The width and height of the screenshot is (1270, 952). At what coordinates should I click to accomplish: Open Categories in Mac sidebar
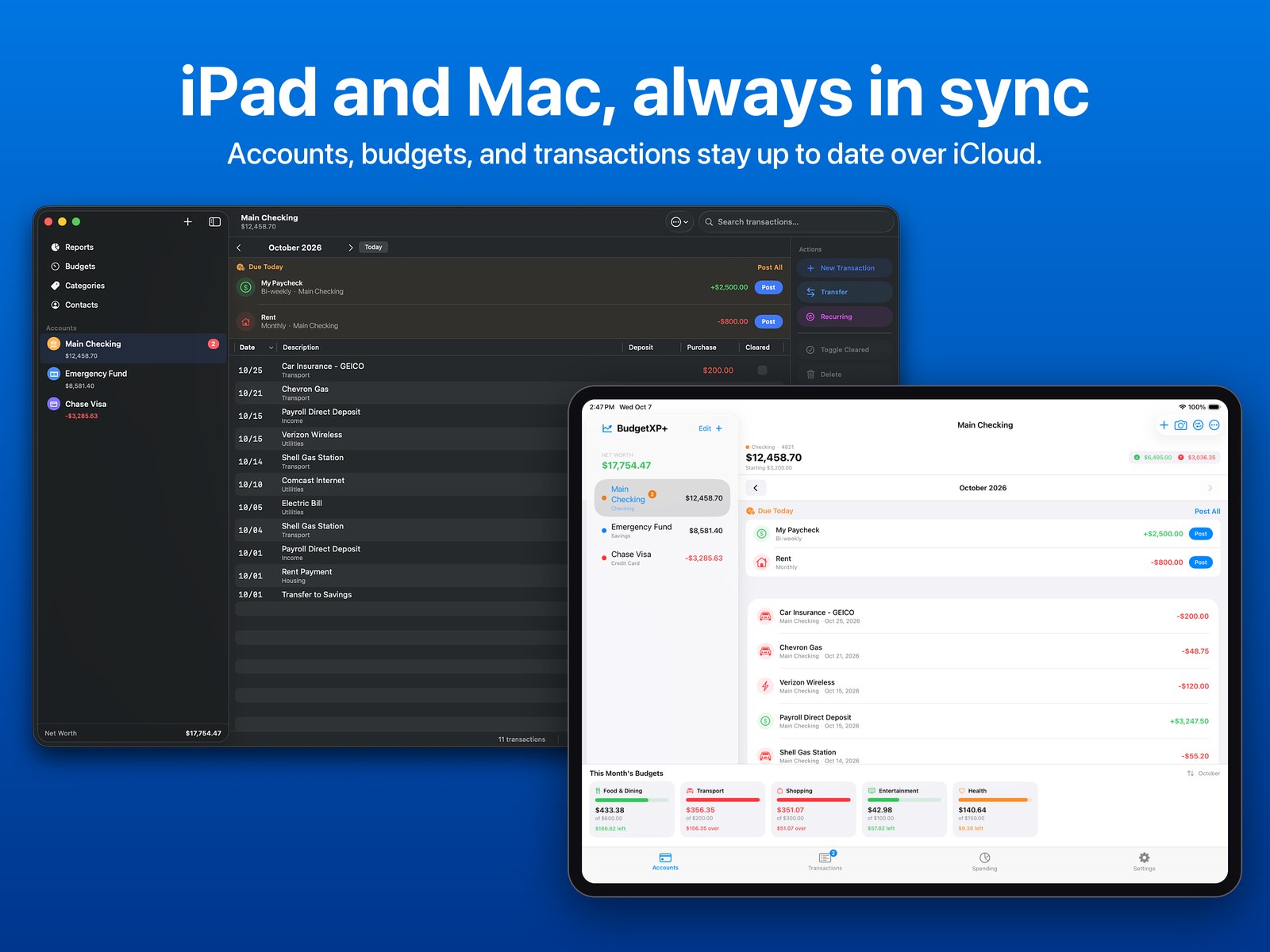tap(132, 286)
